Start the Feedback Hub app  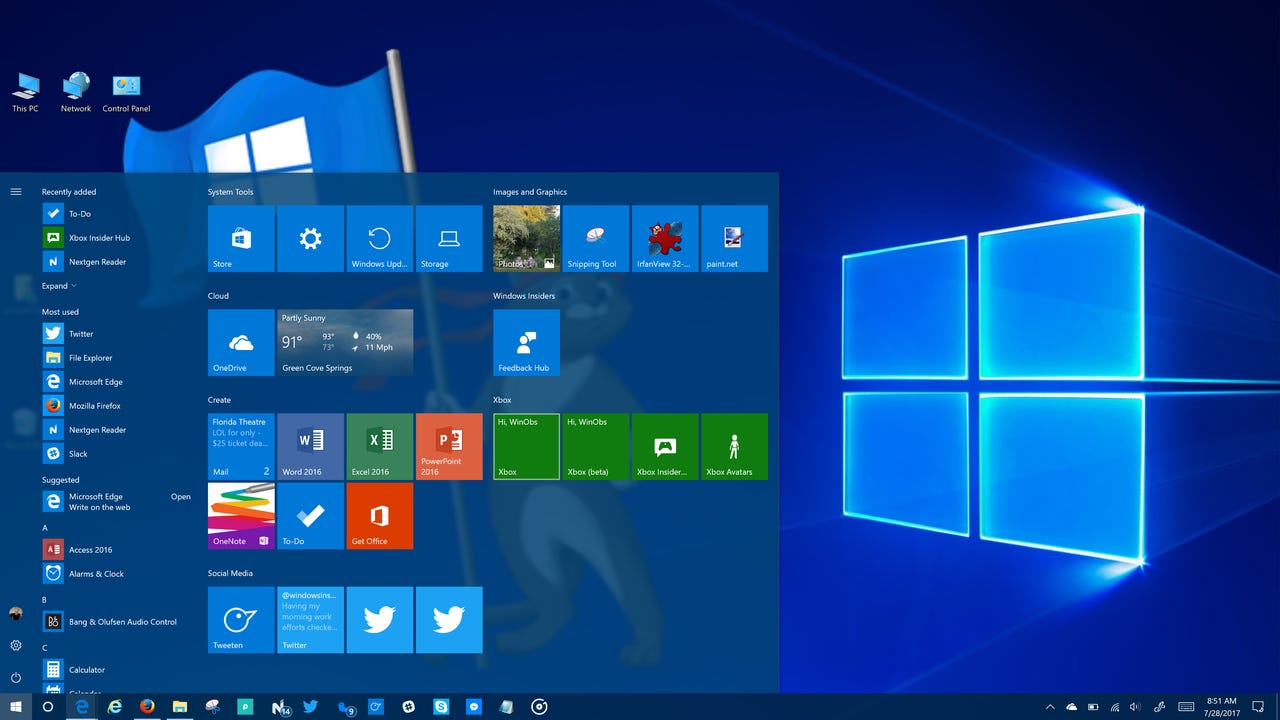[x=526, y=342]
